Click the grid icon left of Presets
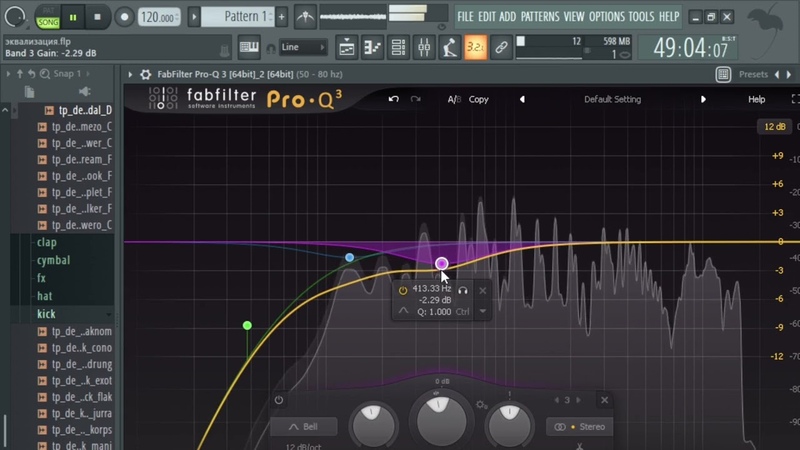 tap(723, 74)
